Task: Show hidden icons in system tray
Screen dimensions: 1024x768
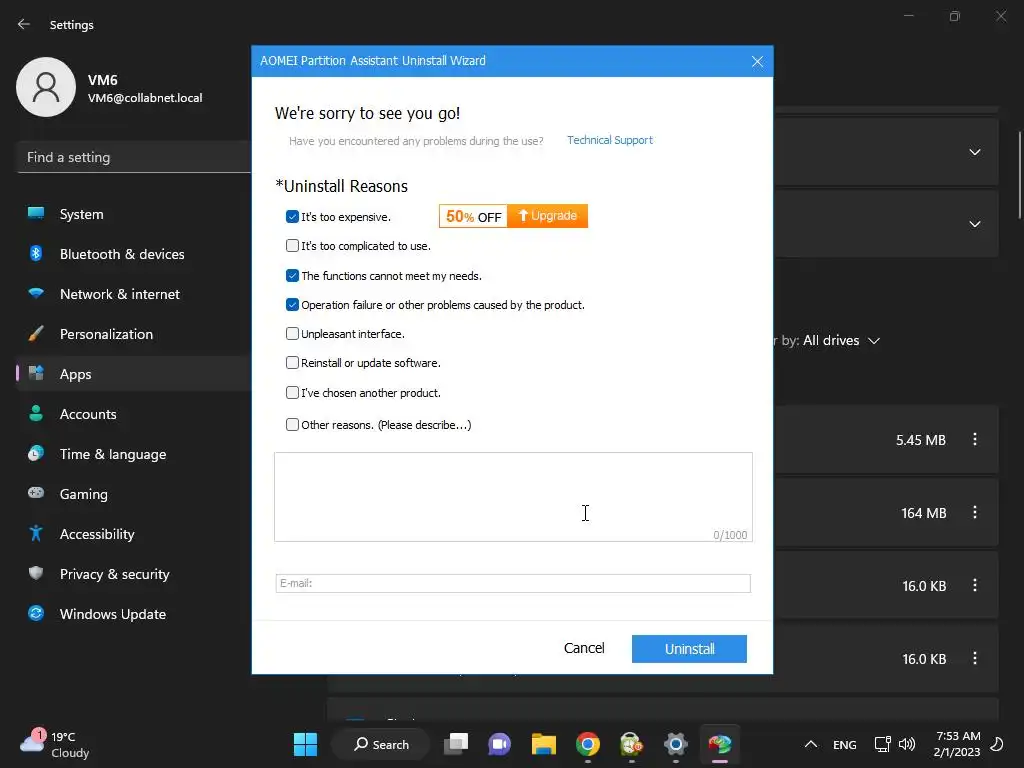Action: click(x=810, y=744)
